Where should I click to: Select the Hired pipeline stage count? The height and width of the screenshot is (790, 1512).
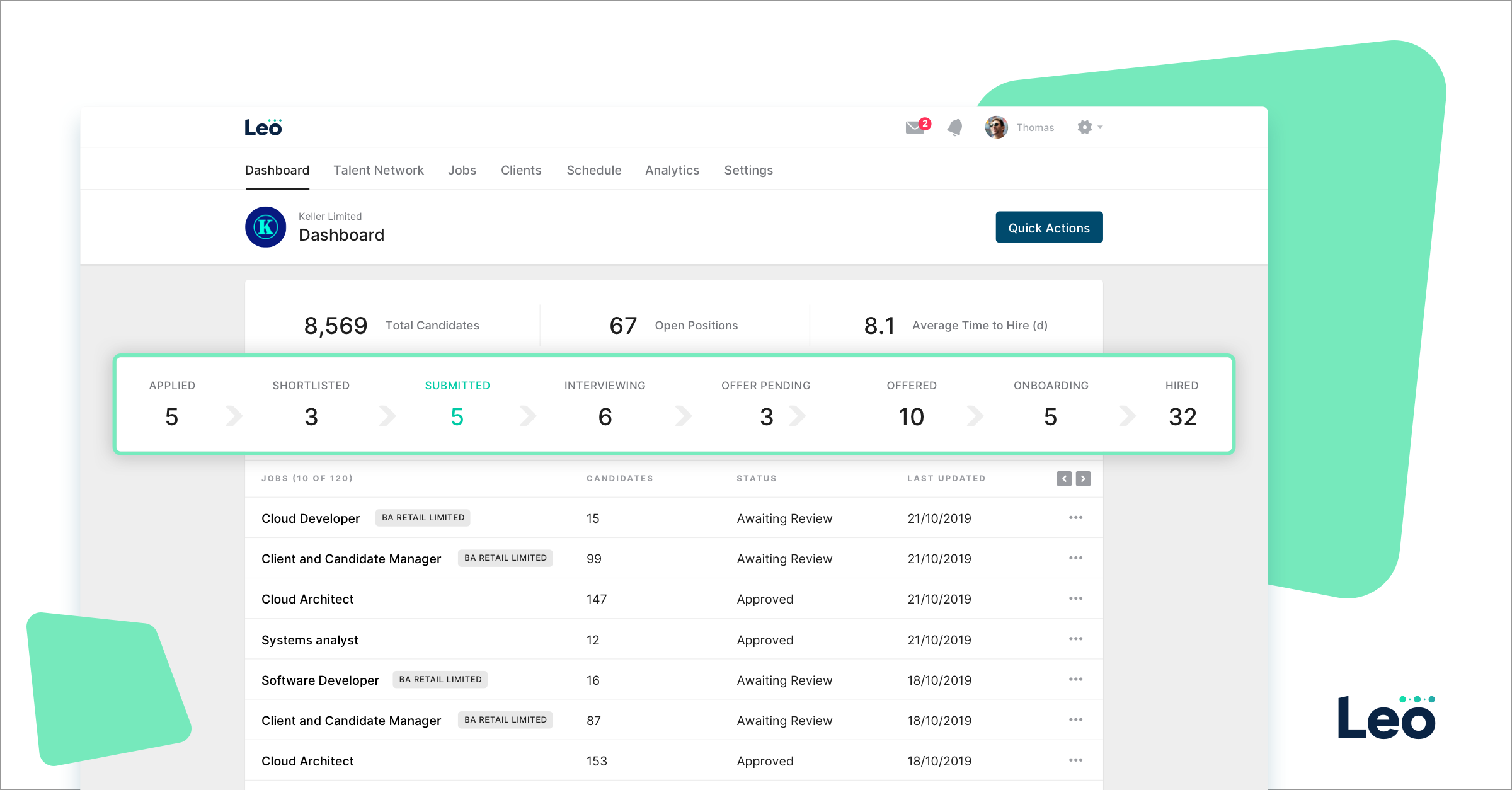(1182, 416)
